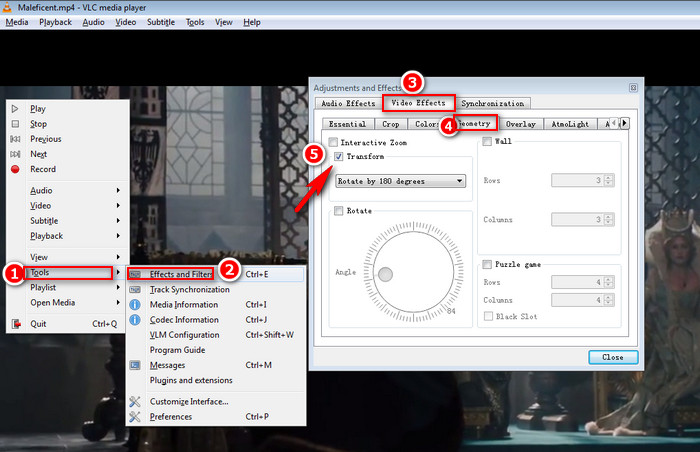Select the Crop sub-tab
Screen dimensions: 700x452
coord(391,124)
